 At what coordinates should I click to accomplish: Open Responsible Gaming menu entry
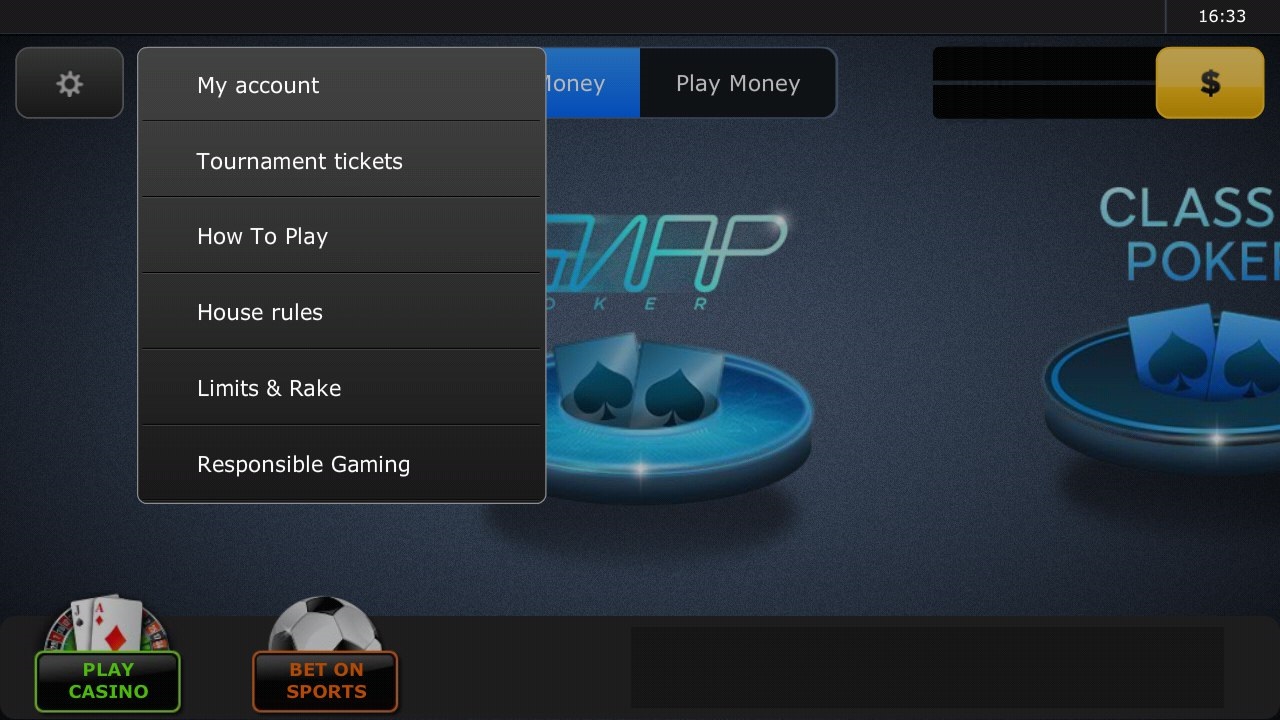[341, 464]
